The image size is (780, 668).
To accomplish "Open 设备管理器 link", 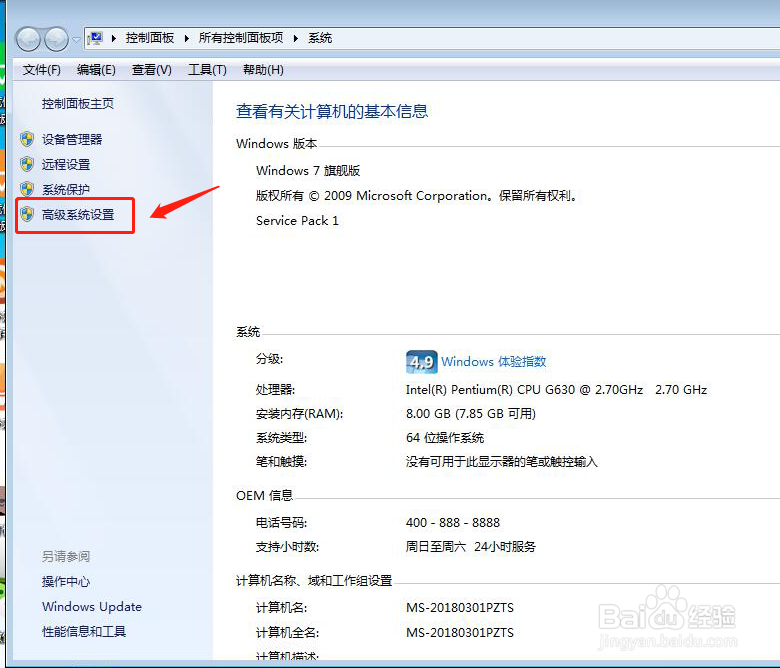I will [x=72, y=139].
